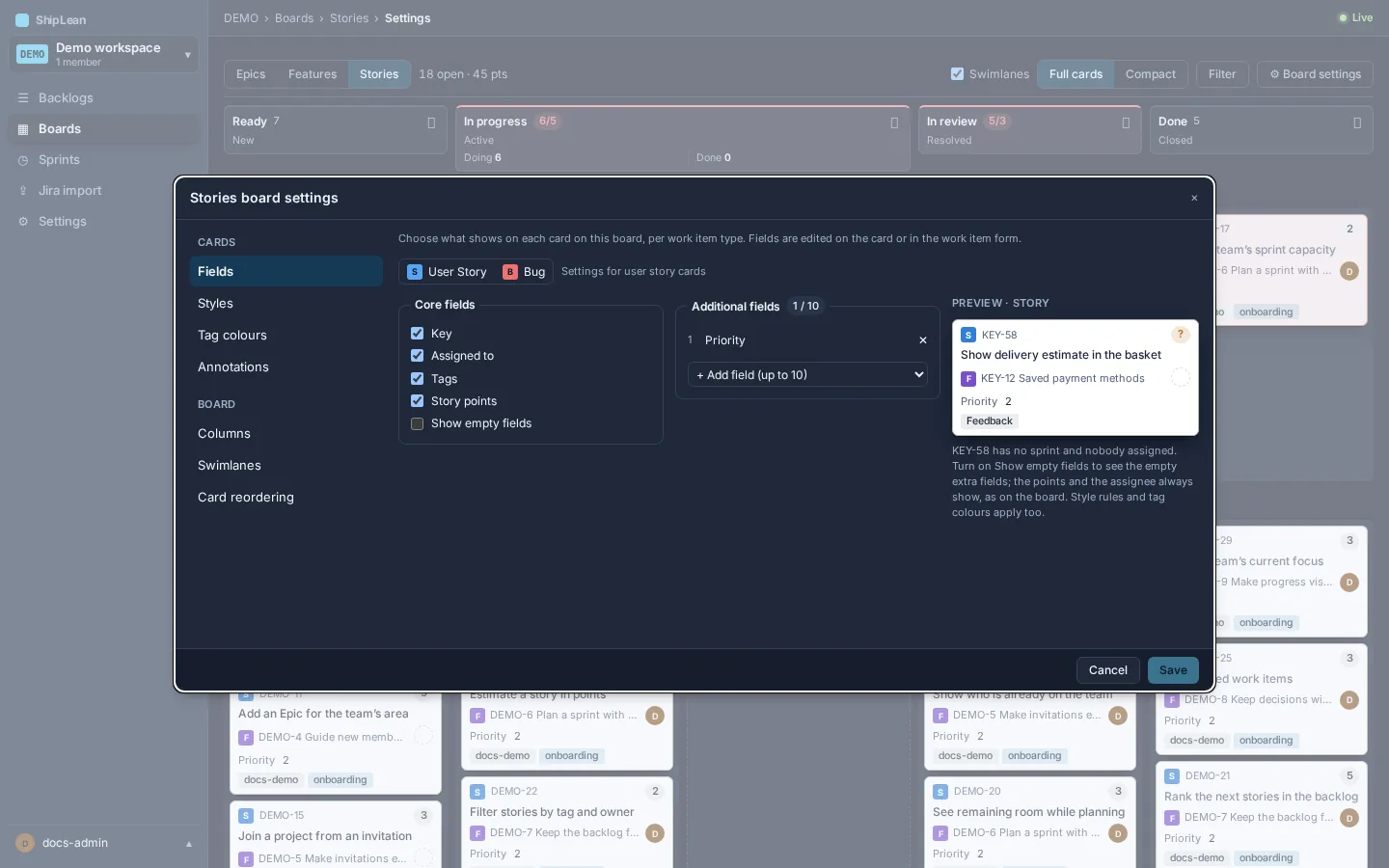The width and height of the screenshot is (1389, 868).
Task: Click the purple F icon beside KEY-12
Action: click(968, 379)
